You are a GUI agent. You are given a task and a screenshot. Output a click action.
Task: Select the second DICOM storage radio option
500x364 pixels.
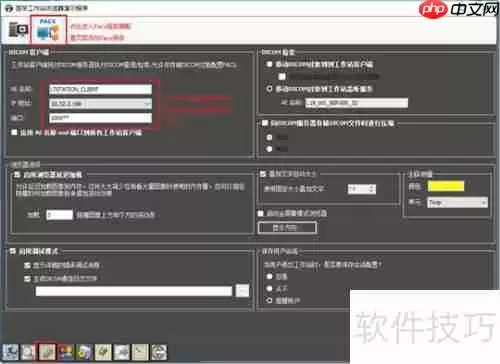(269, 89)
